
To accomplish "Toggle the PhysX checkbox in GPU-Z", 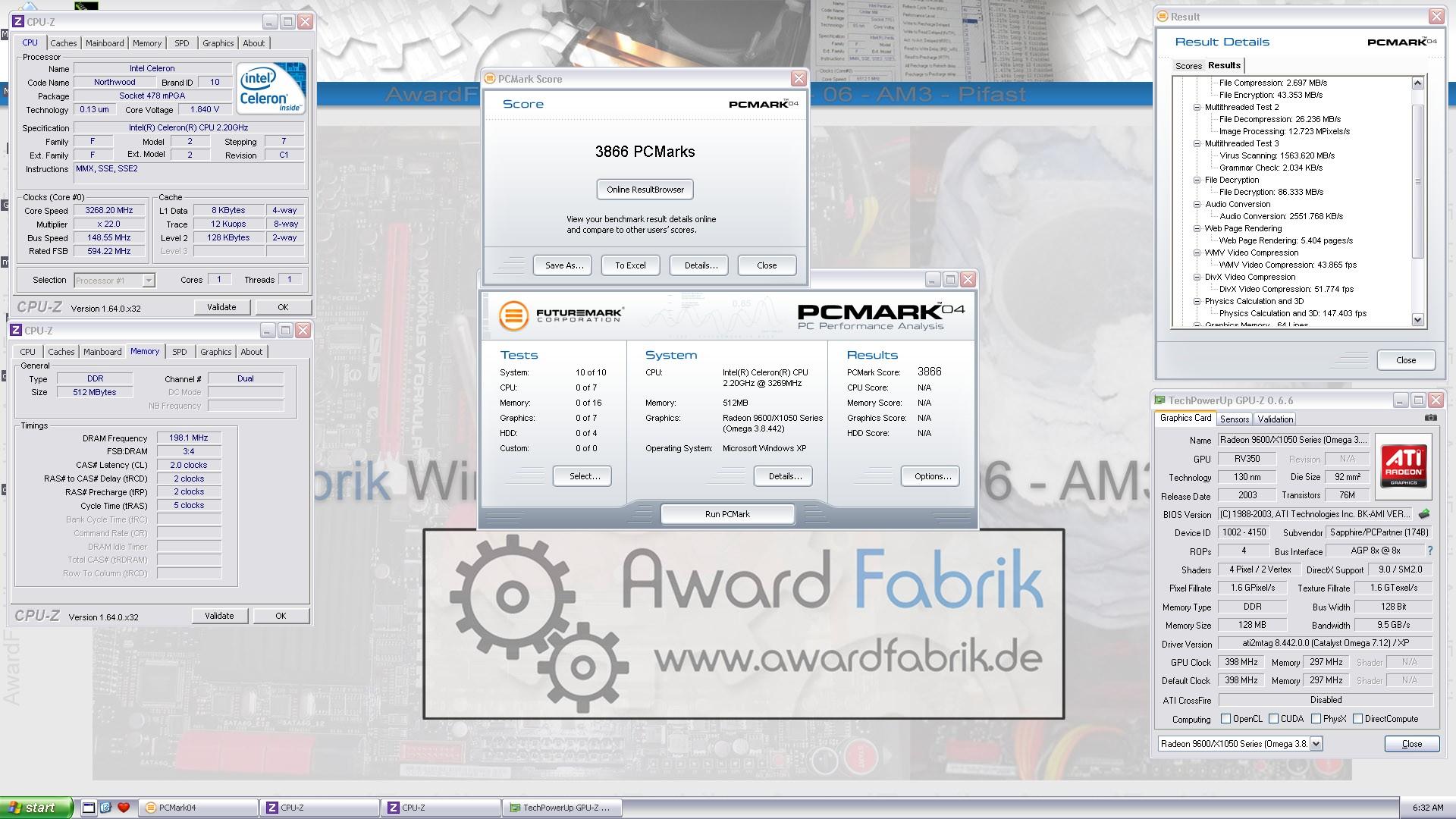I will [1316, 719].
